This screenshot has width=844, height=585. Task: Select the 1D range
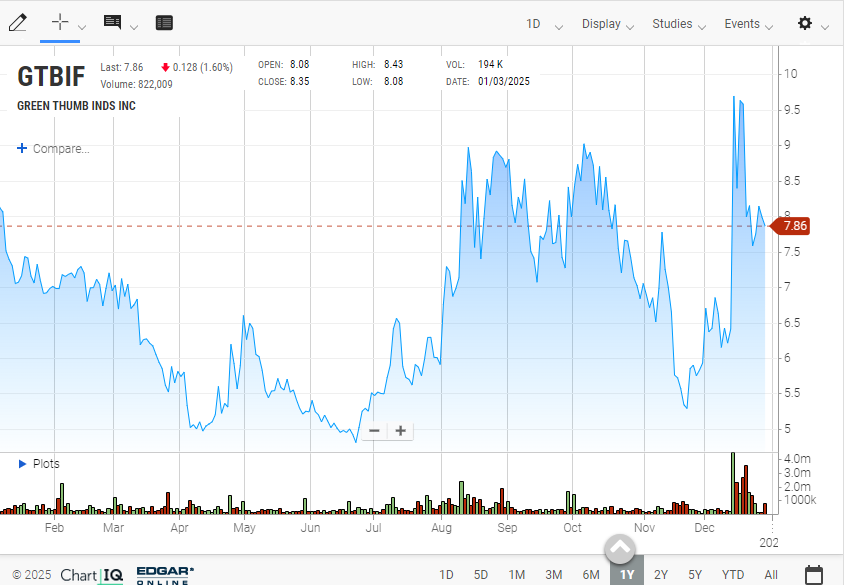[x=446, y=575]
